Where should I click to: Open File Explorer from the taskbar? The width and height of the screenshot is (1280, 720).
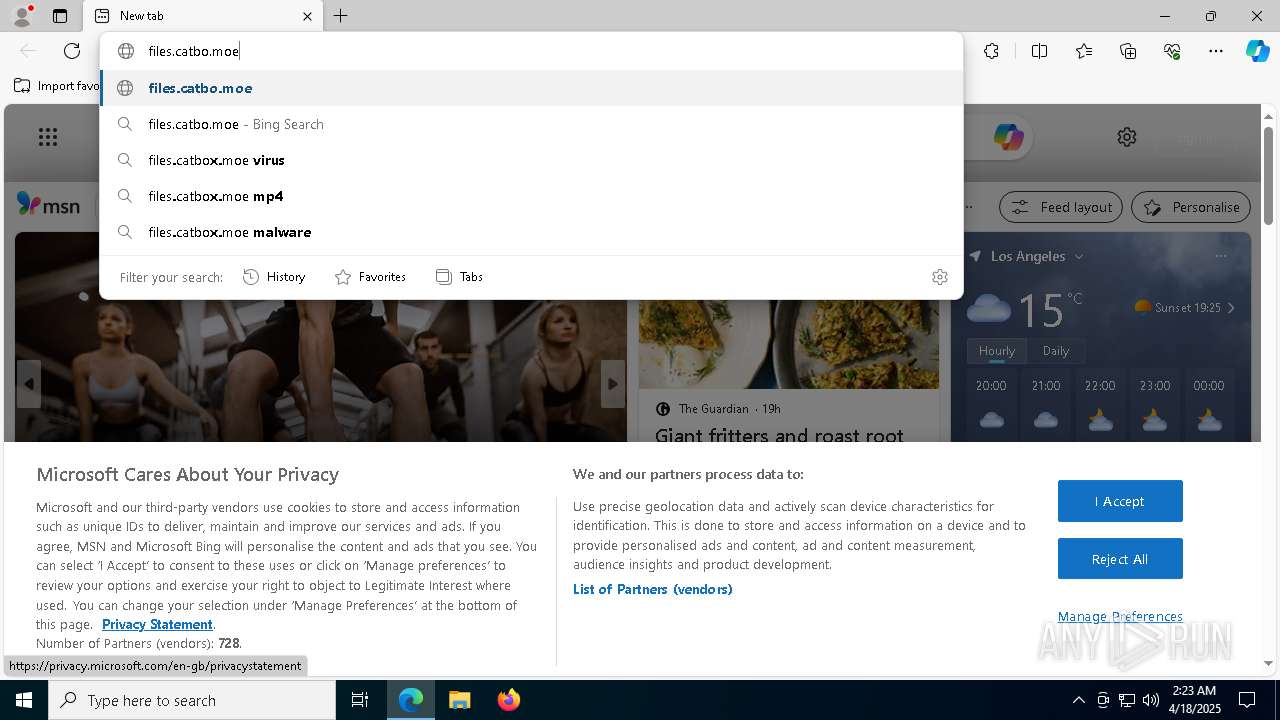click(x=459, y=700)
